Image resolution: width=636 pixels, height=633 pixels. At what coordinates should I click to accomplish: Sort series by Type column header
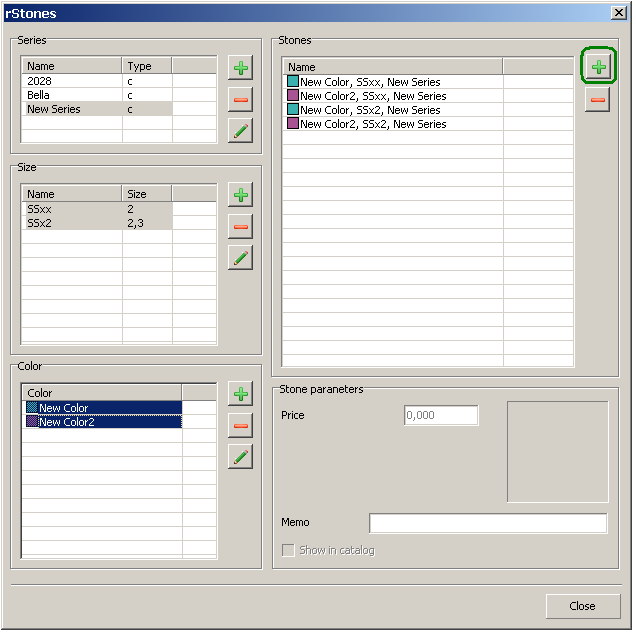pyautogui.click(x=147, y=66)
